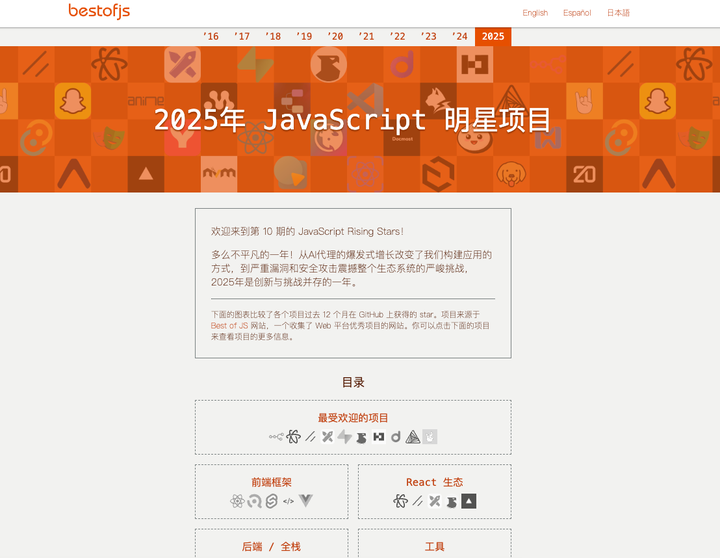Image resolution: width=720 pixels, height=558 pixels.
Task: Click the Vue V icon under 前端框架
Action: point(305,501)
